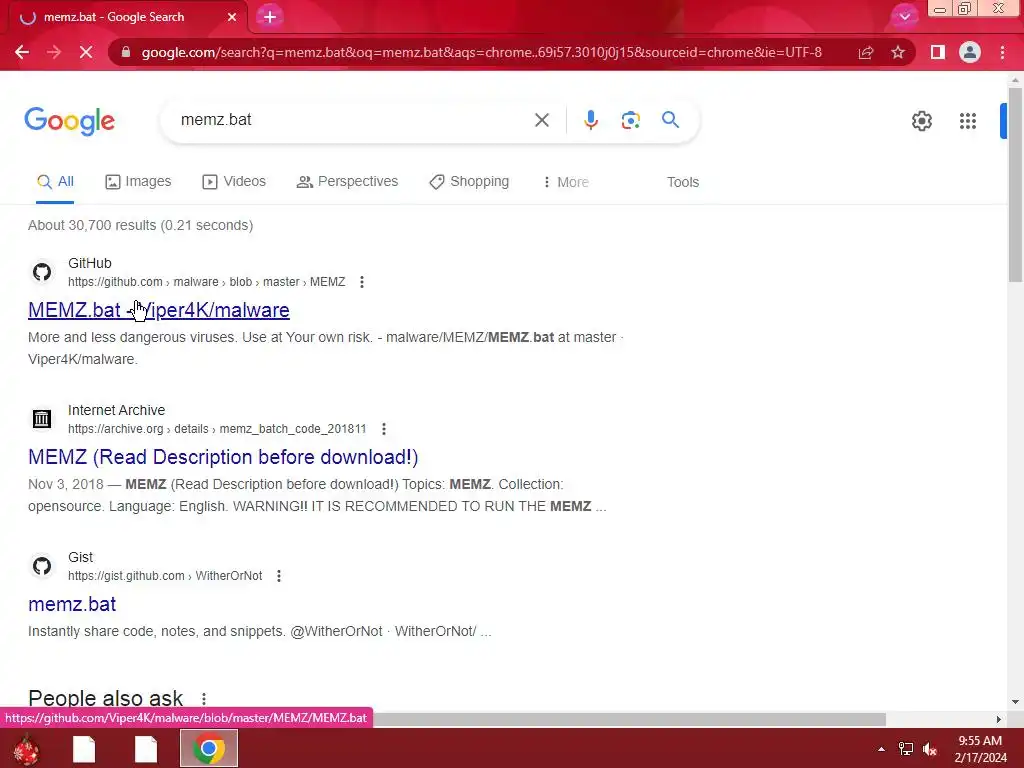This screenshot has width=1024, height=768.
Task: Click the archive.org breadcrumb URL
Action: [217, 429]
